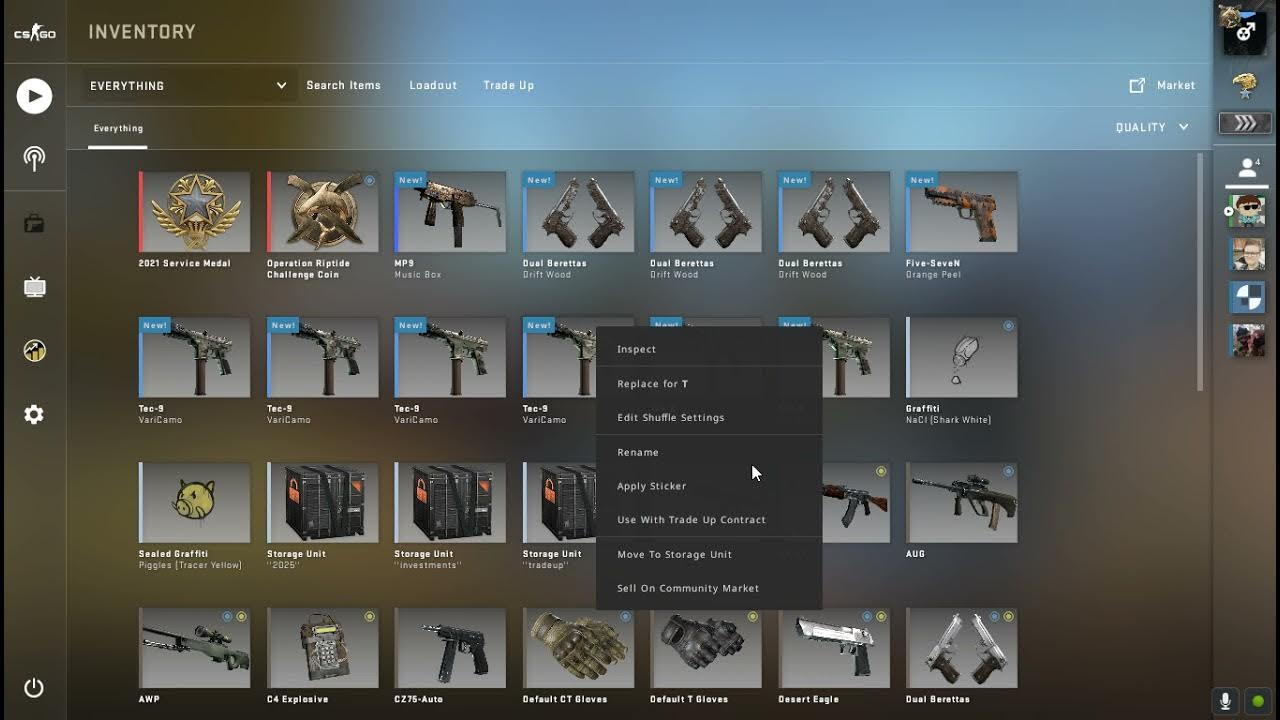
Task: Click the golden coin icon in friends panel
Action: click(1245, 84)
